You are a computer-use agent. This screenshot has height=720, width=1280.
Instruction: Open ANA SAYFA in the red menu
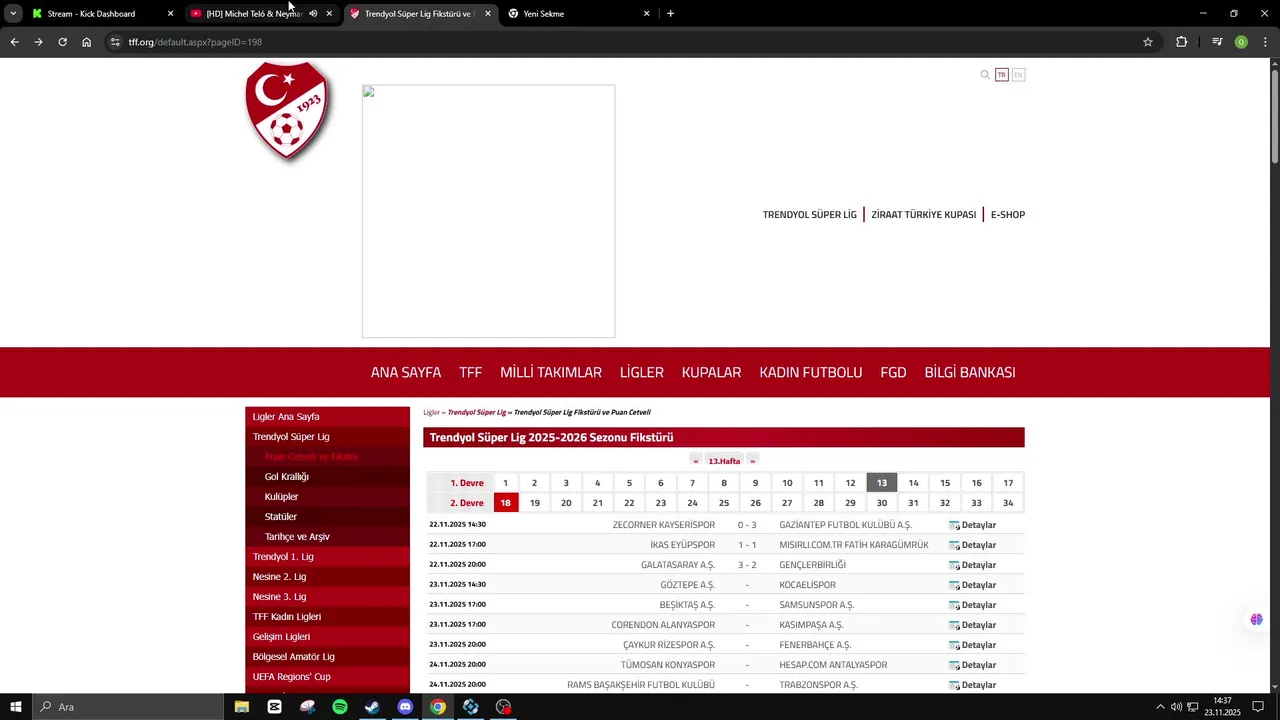(406, 372)
